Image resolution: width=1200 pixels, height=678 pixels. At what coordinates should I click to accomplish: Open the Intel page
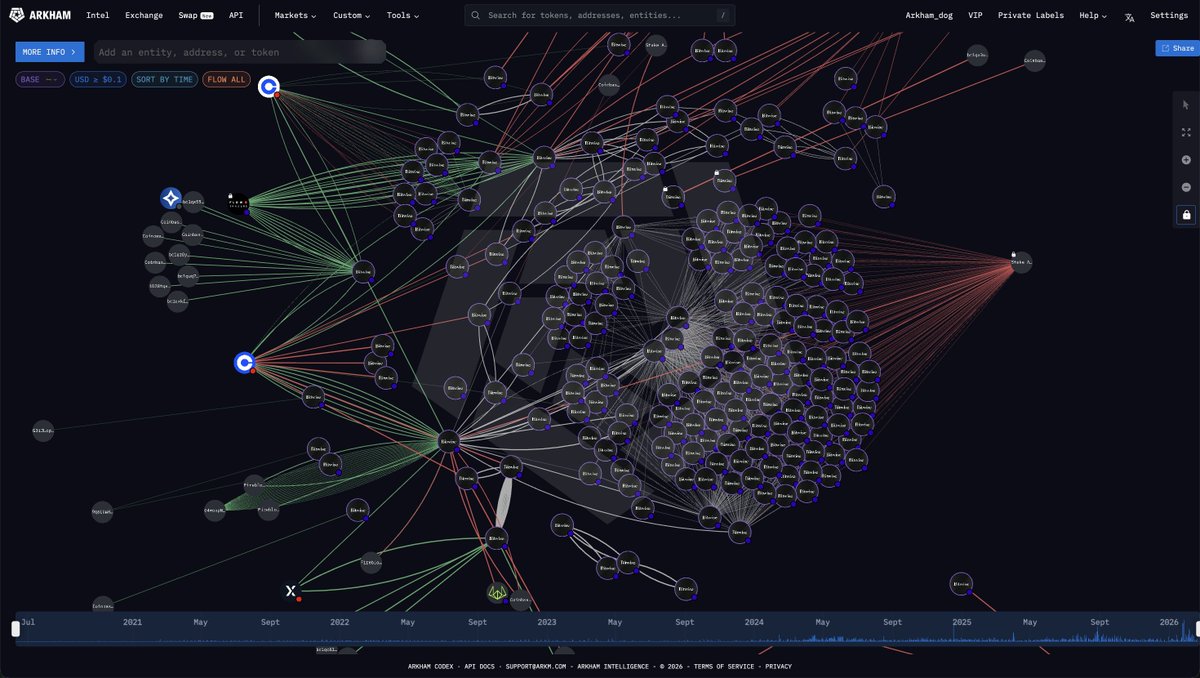pyautogui.click(x=98, y=15)
